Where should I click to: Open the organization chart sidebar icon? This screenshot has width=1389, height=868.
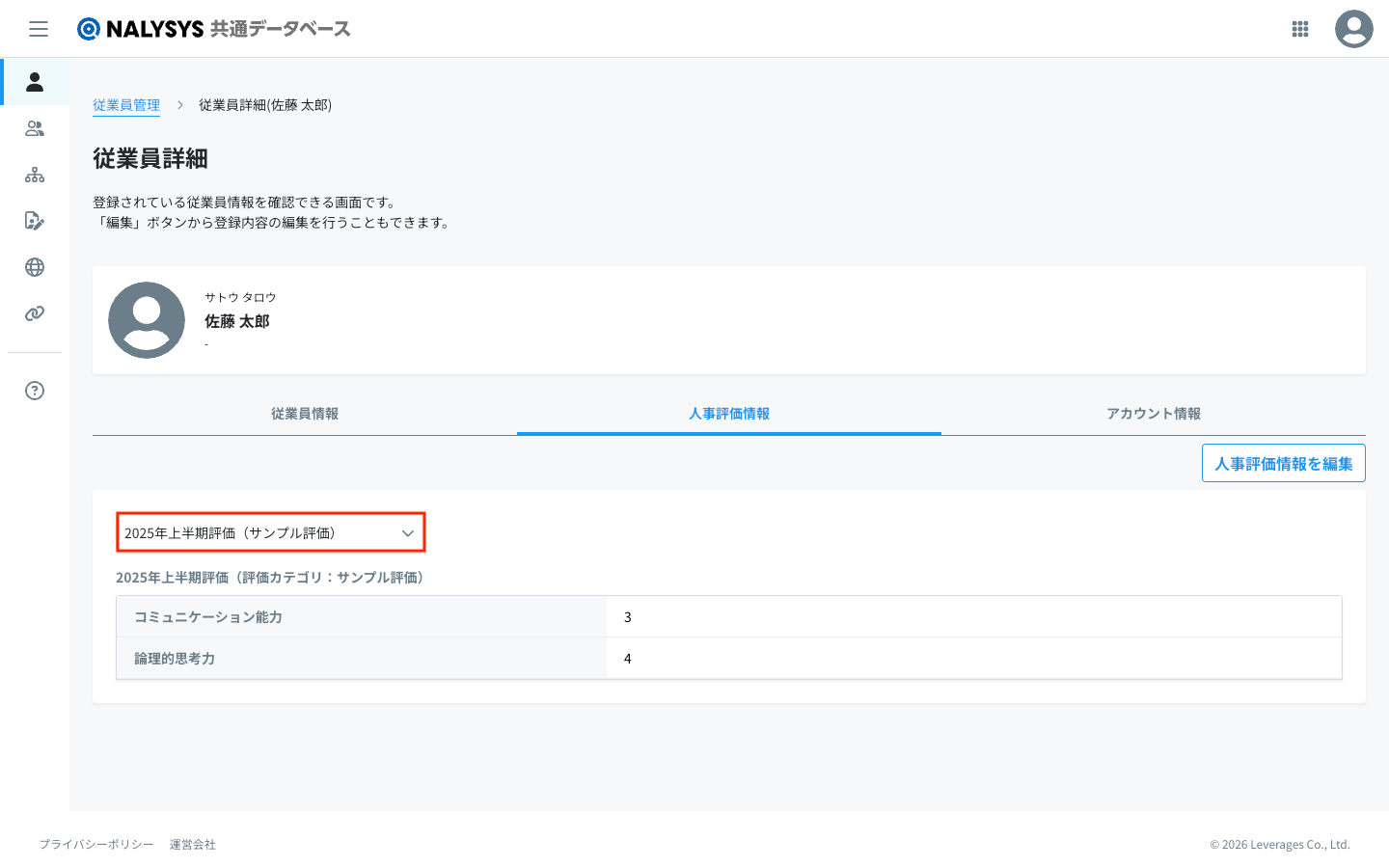coord(35,175)
